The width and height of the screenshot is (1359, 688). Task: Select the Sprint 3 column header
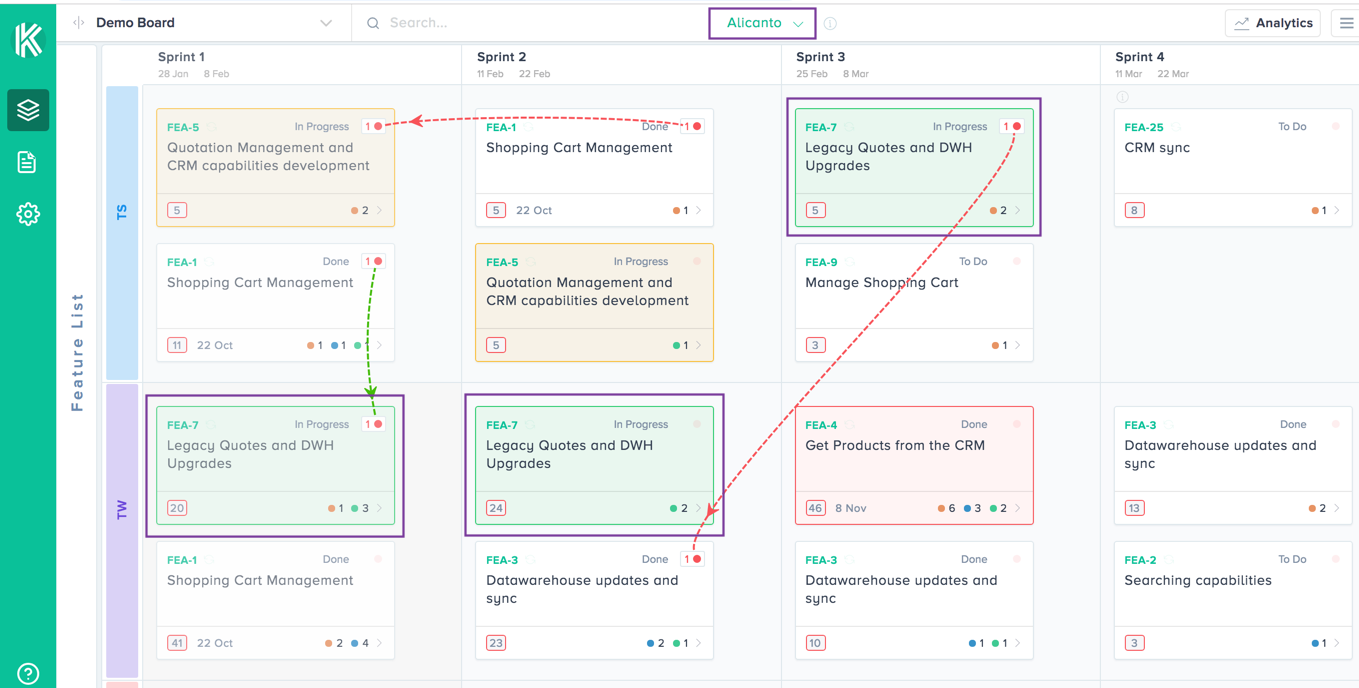[820, 57]
